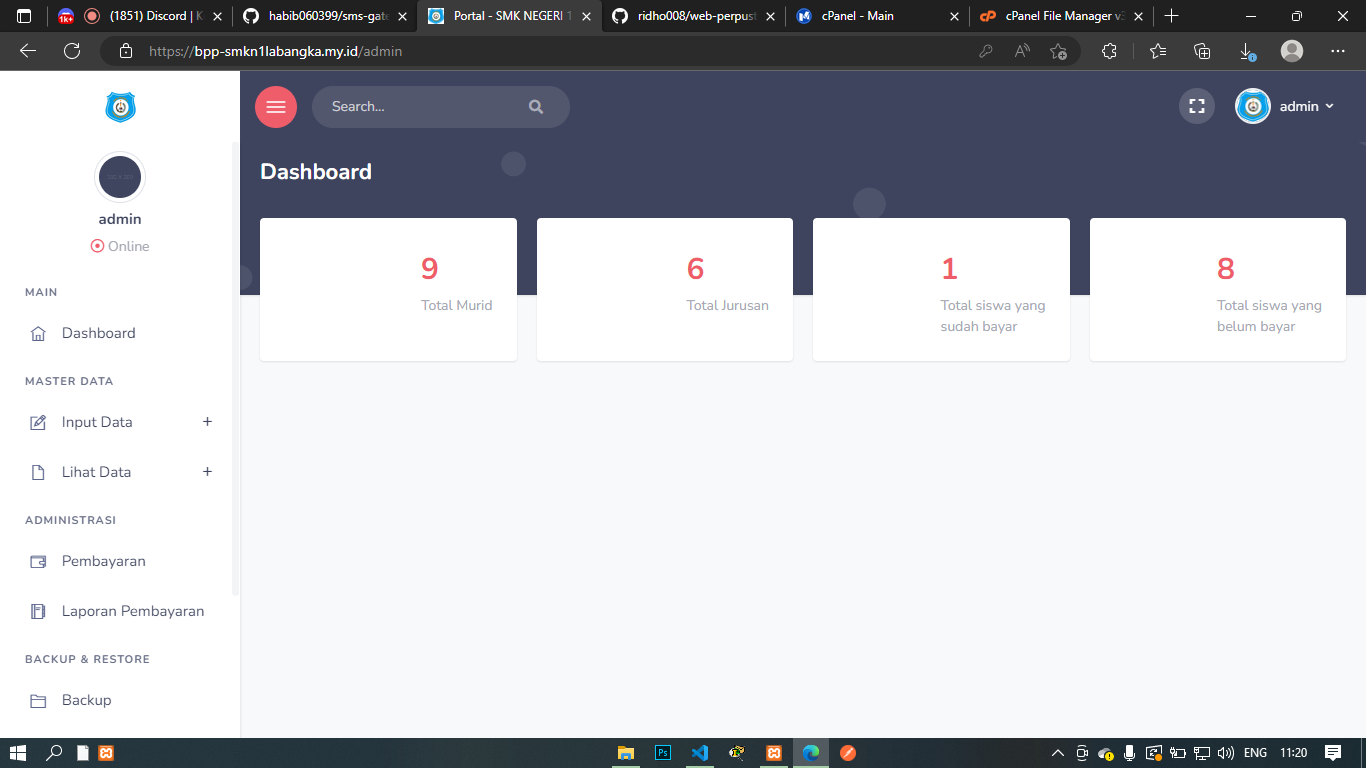Click inside the Search input field
This screenshot has height=768, width=1366.
[430, 106]
